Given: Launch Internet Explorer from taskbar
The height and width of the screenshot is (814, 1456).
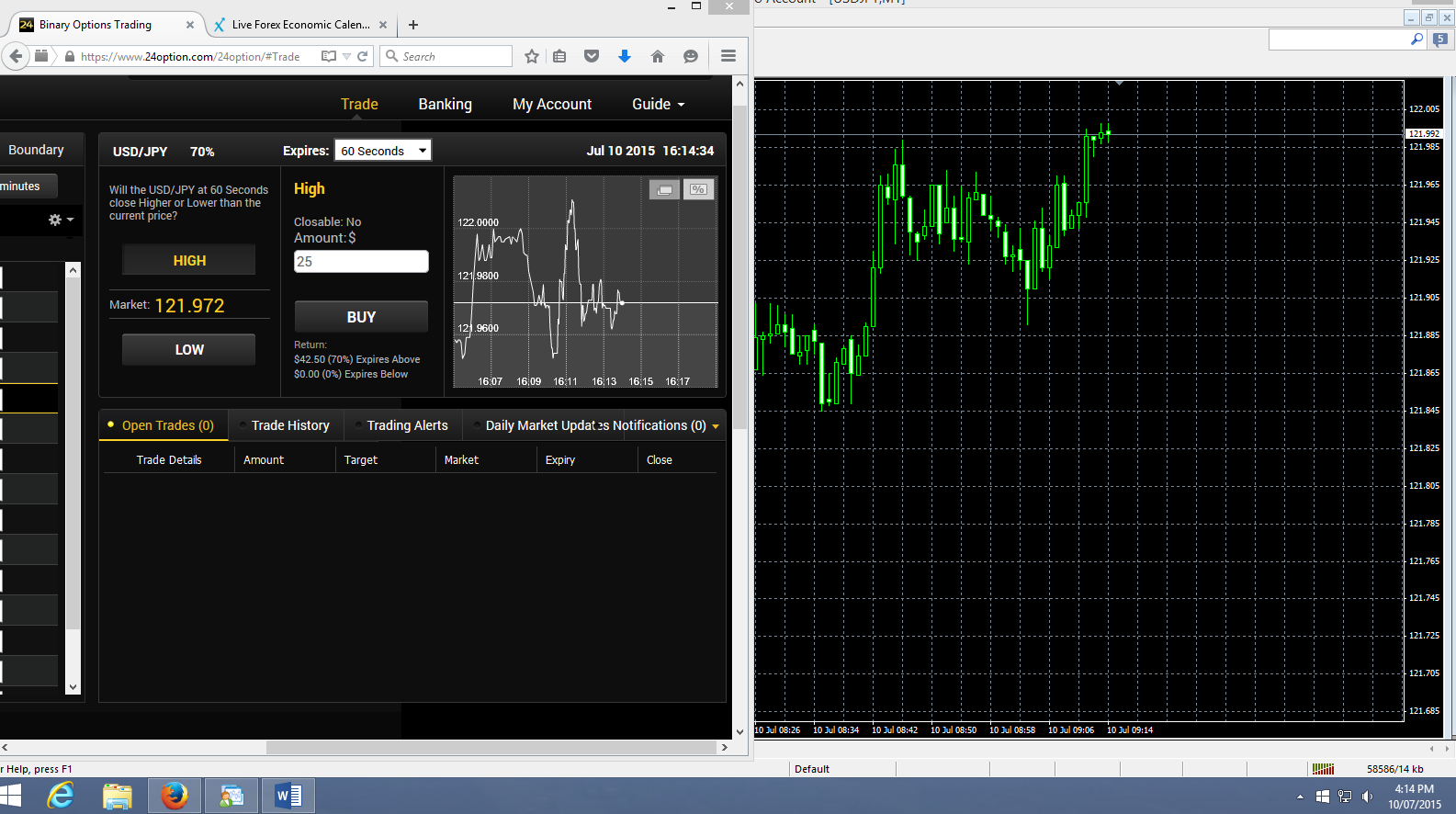Looking at the screenshot, I should (x=61, y=796).
